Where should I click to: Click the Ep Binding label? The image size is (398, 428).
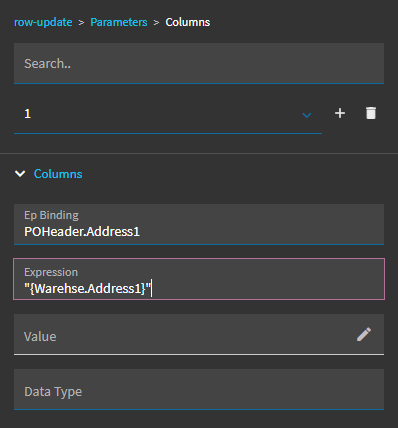click(51, 215)
